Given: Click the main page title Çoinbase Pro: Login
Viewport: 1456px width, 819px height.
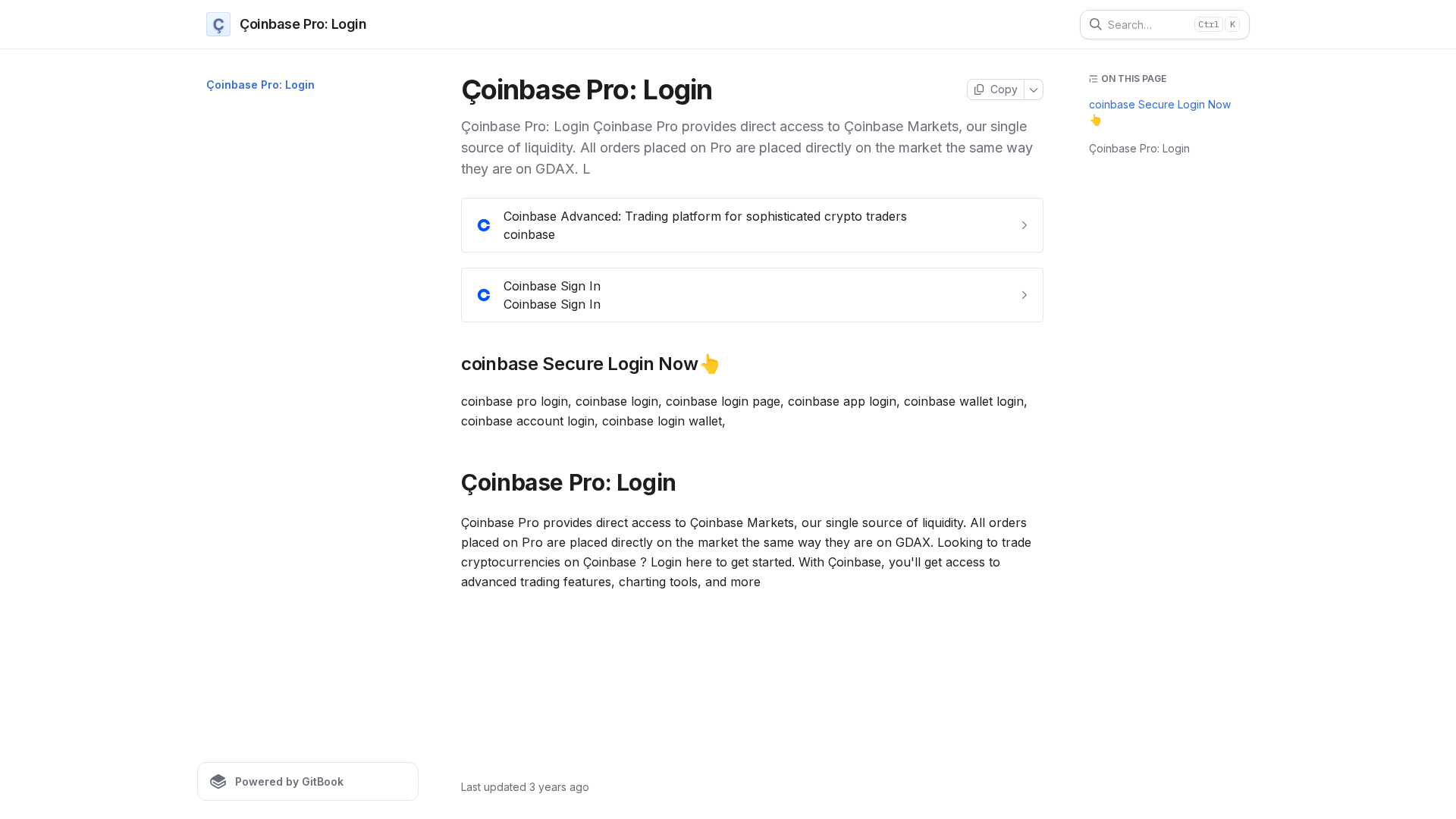Looking at the screenshot, I should point(586,89).
